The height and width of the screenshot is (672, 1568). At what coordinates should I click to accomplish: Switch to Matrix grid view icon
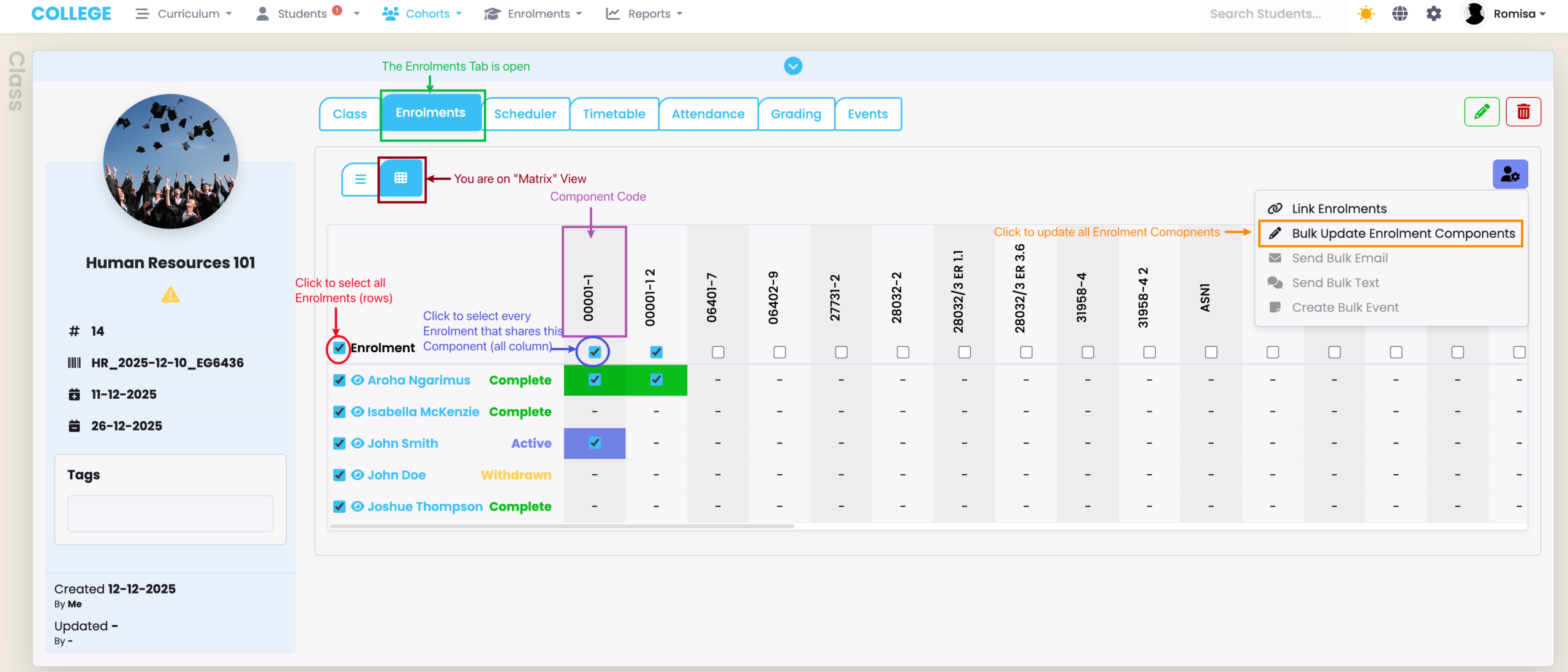tap(401, 178)
